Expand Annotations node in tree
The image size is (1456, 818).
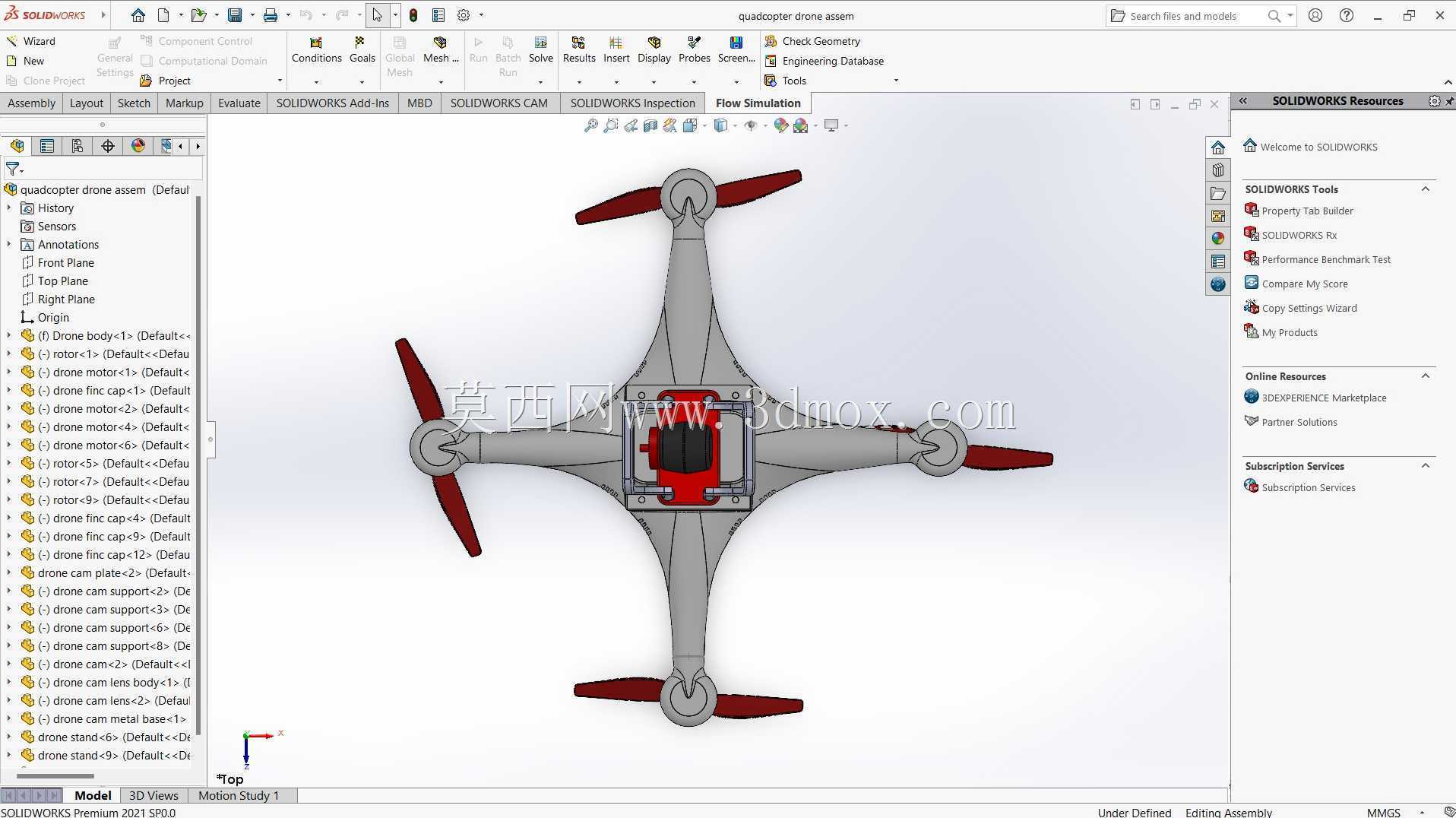pyautogui.click(x=9, y=244)
